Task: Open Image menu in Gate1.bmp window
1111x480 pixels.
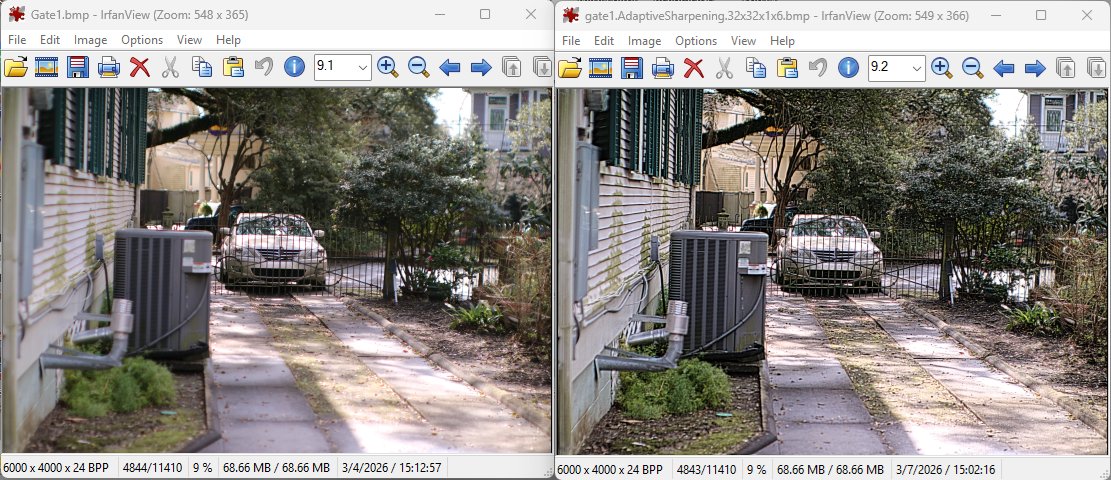Action: pyautogui.click(x=91, y=40)
